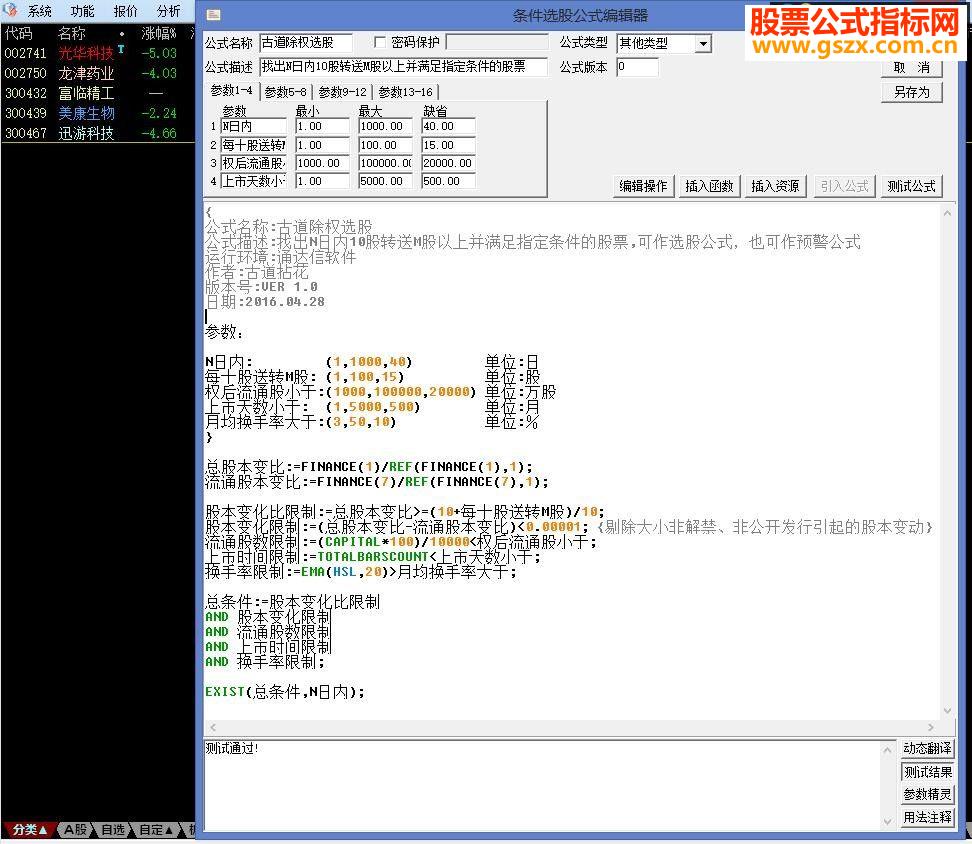Click the application logo icon beside 系统
The height and width of the screenshot is (844, 972).
pyautogui.click(x=10, y=11)
